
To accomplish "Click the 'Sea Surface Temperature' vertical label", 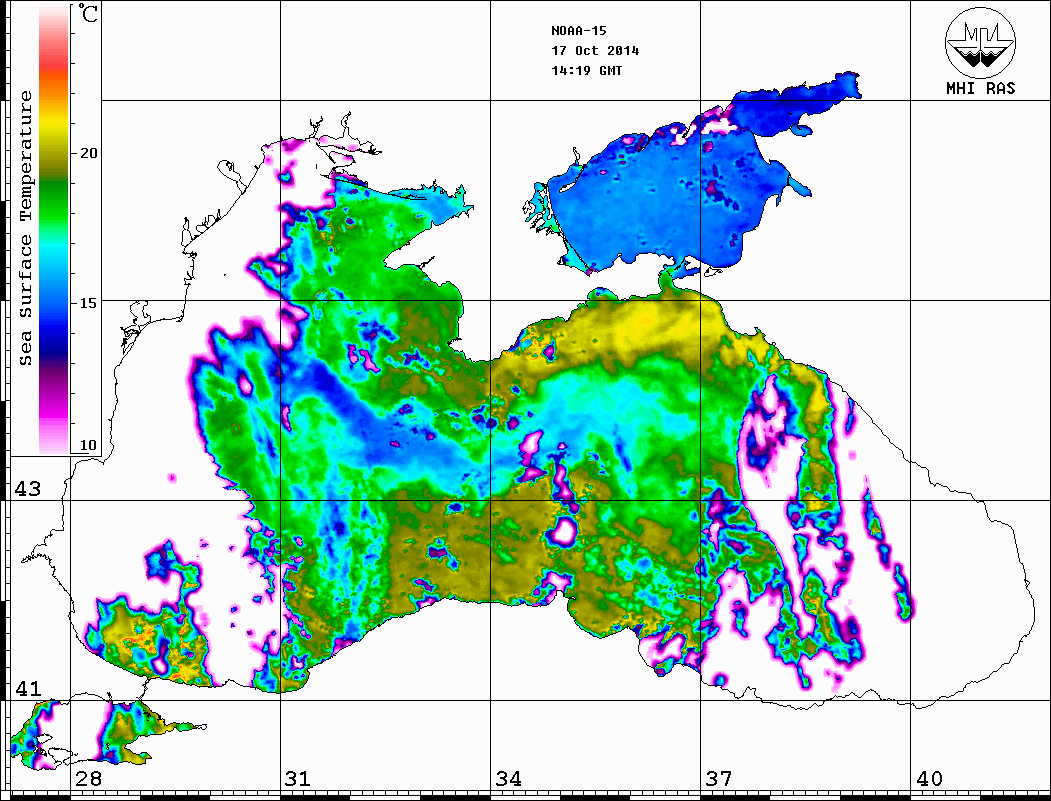I will click(x=25, y=228).
